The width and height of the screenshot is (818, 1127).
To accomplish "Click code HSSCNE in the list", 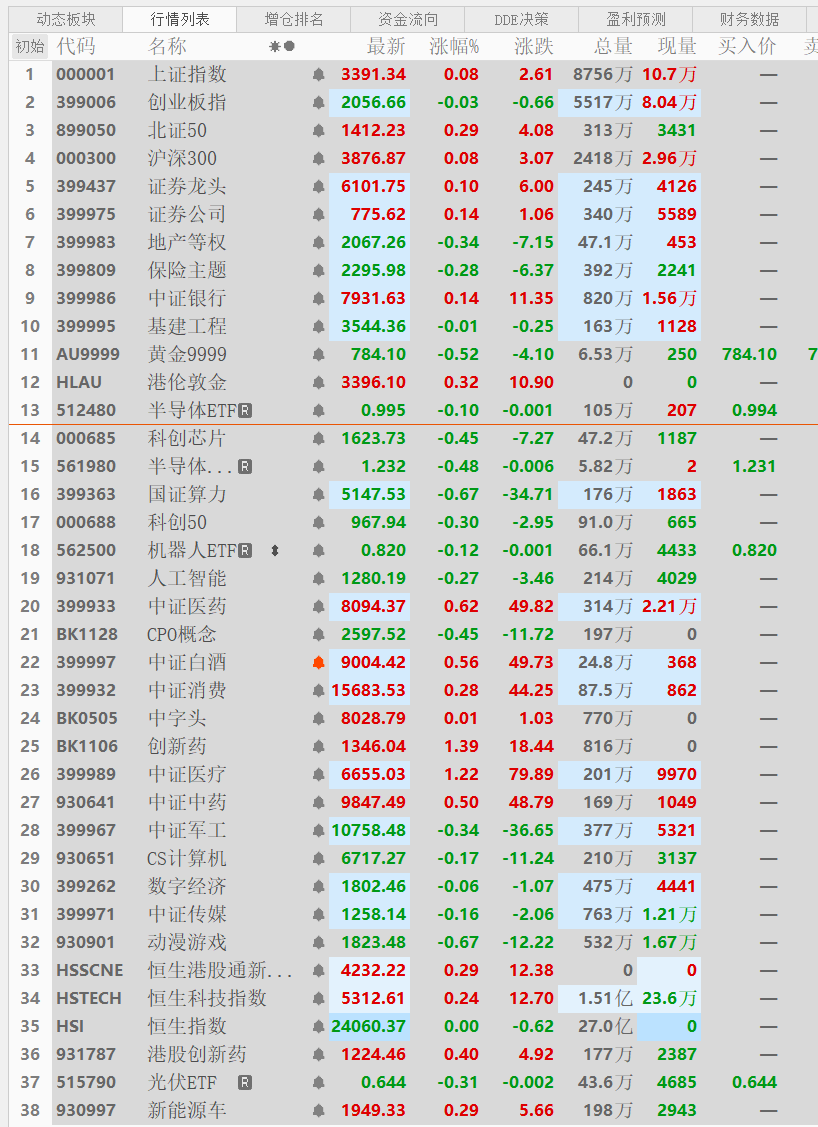I will 90,971.
